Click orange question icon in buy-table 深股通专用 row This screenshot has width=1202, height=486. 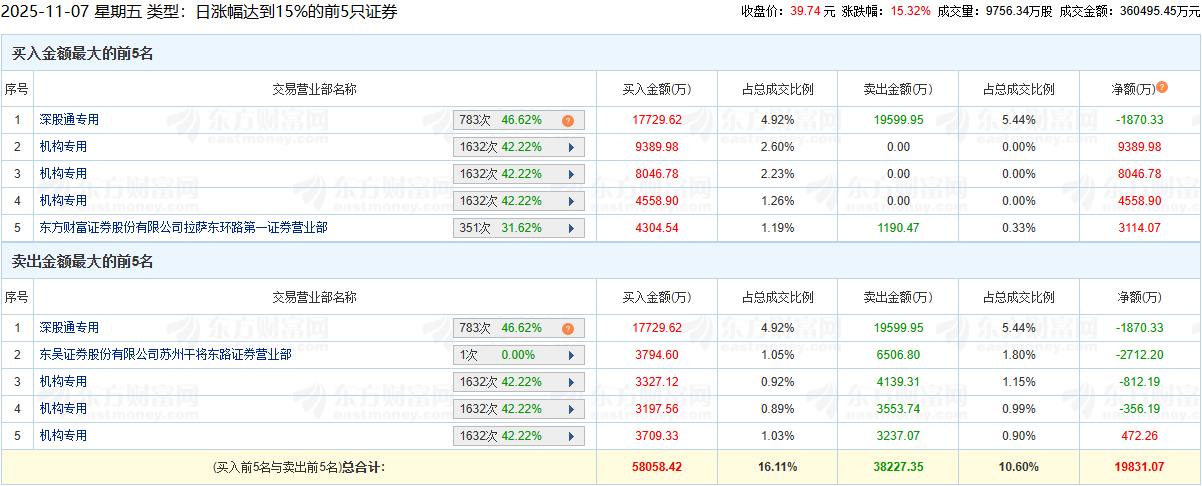568,120
